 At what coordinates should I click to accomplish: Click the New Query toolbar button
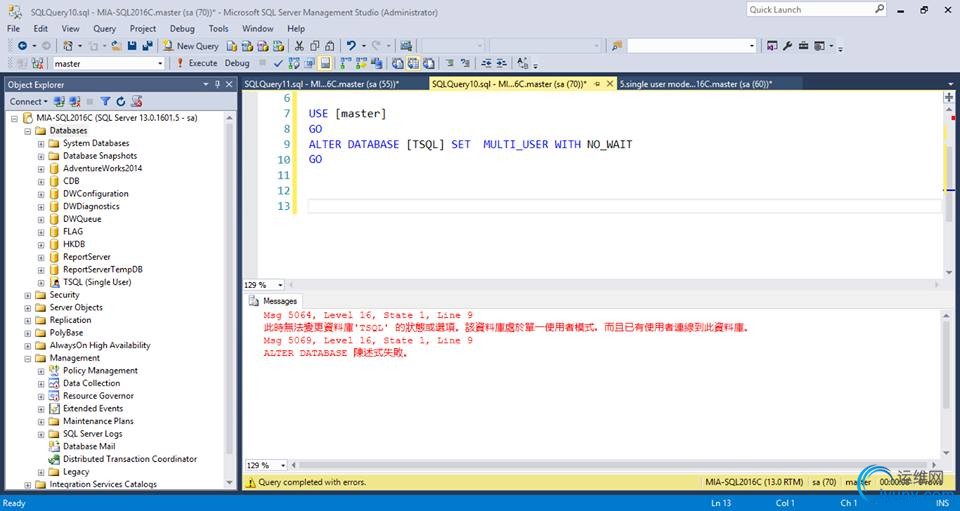pos(190,46)
